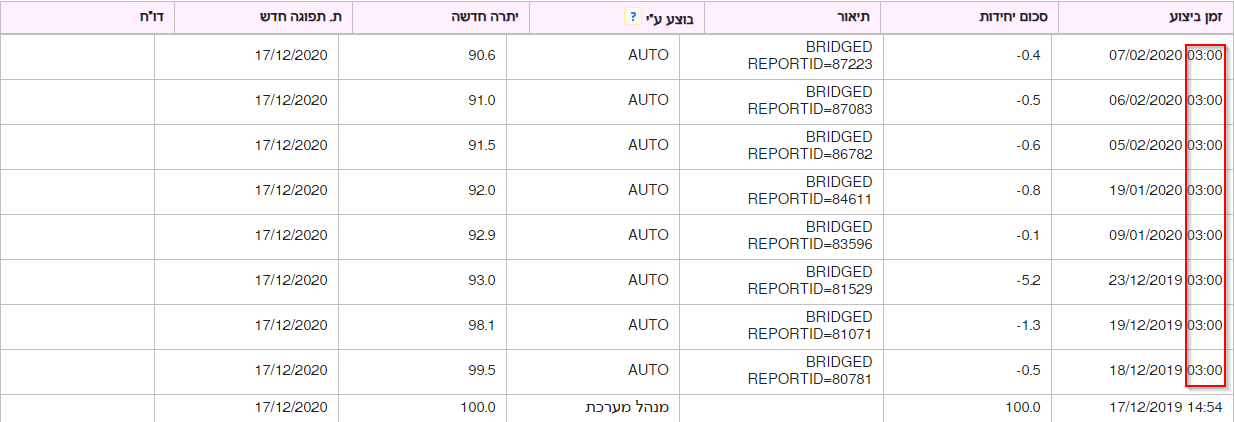Sort by זמן ביצוע column header
The image size is (1234, 422).
pyautogui.click(x=1145, y=17)
